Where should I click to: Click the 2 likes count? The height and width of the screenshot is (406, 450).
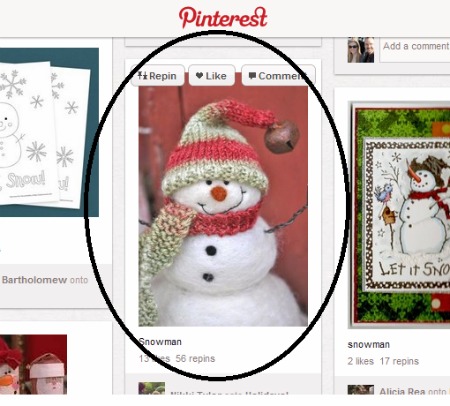point(360,361)
